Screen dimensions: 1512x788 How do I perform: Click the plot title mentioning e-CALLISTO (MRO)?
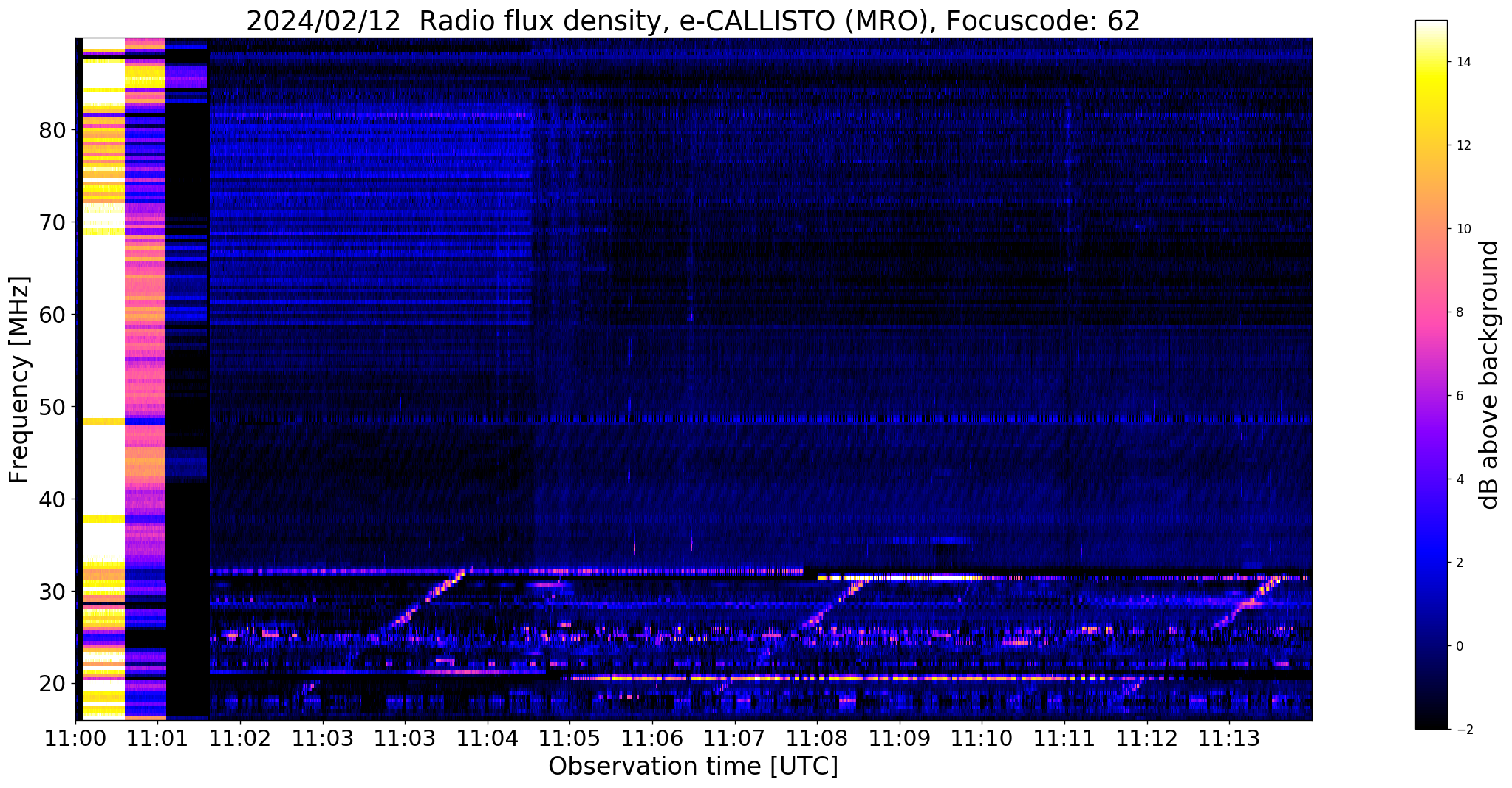pos(693,21)
